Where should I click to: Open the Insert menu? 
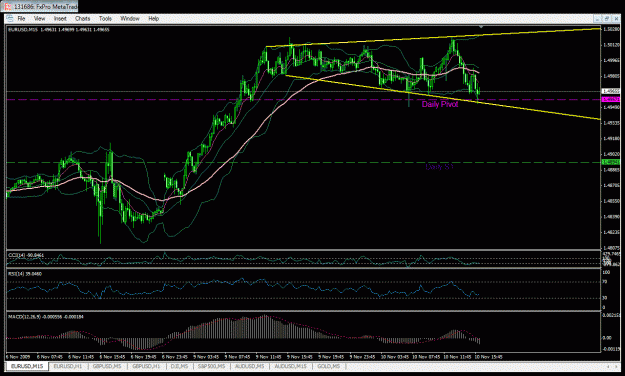click(60, 18)
